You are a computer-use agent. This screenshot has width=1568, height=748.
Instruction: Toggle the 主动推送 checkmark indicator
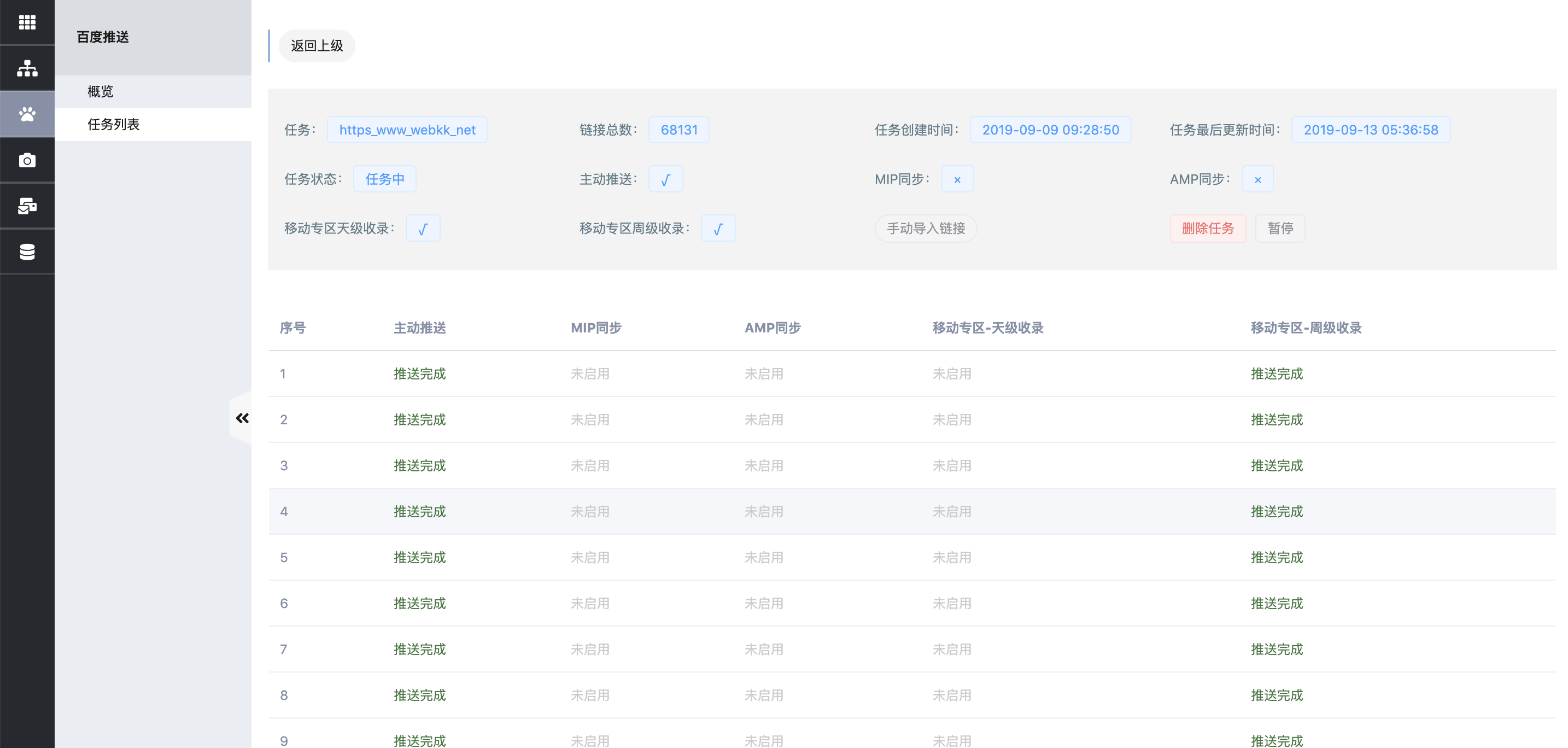[665, 179]
